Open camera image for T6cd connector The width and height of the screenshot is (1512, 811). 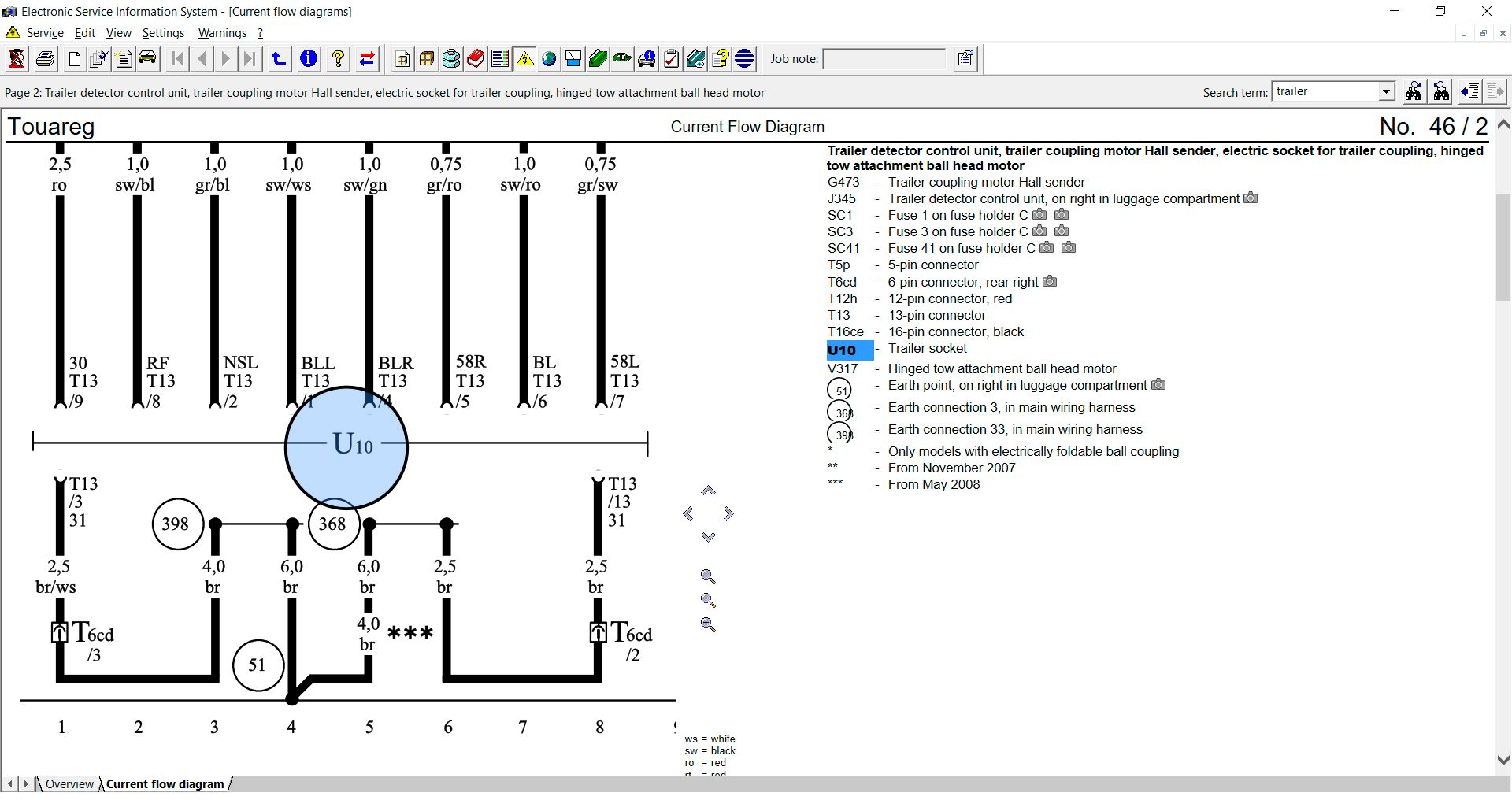[1050, 281]
